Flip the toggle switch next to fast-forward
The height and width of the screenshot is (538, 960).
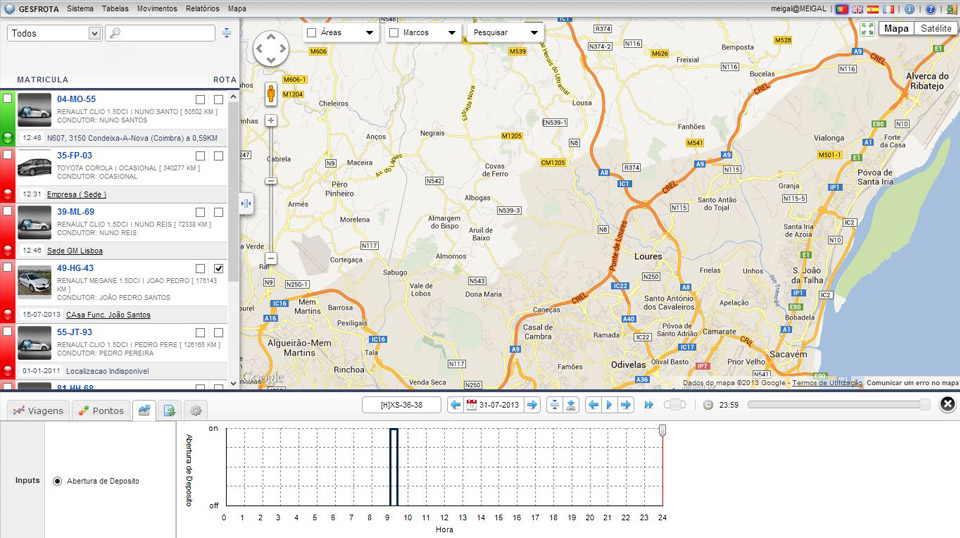click(x=674, y=405)
